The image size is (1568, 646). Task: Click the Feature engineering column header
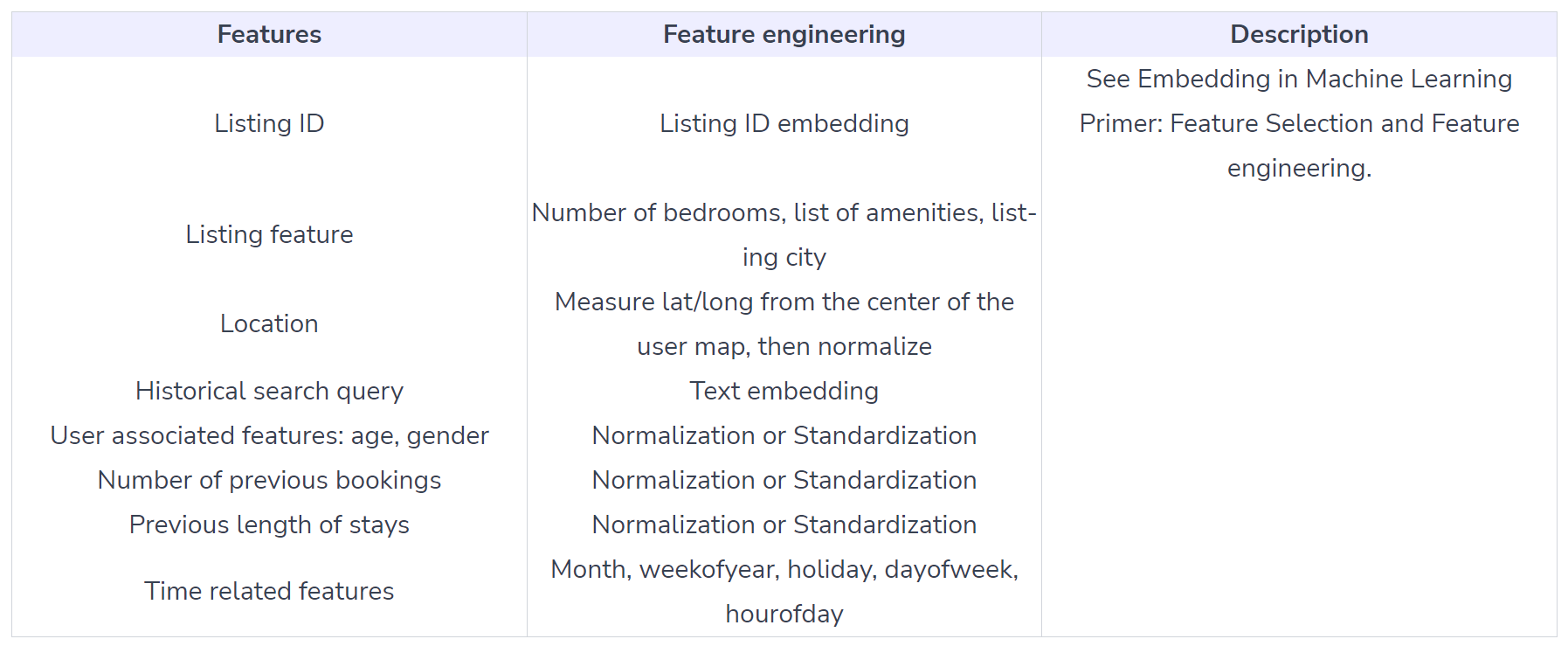coord(784,34)
